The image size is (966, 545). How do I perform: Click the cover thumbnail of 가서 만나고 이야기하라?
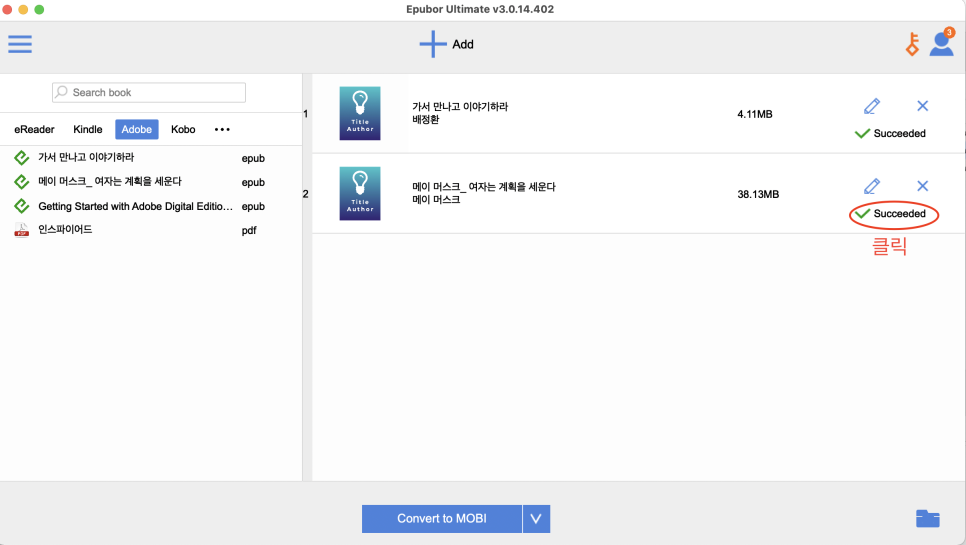click(360, 113)
